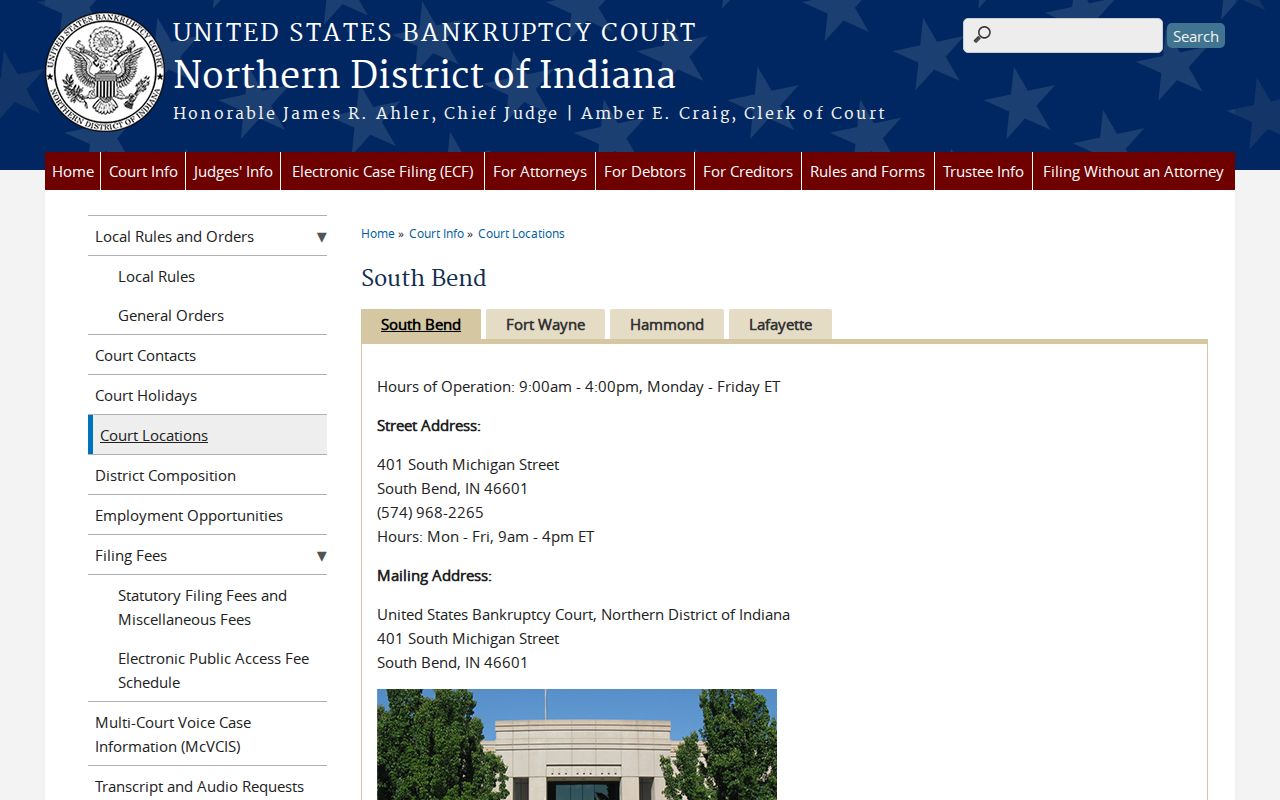This screenshot has height=800, width=1280.
Task: Open the Home menu item
Action: [73, 171]
